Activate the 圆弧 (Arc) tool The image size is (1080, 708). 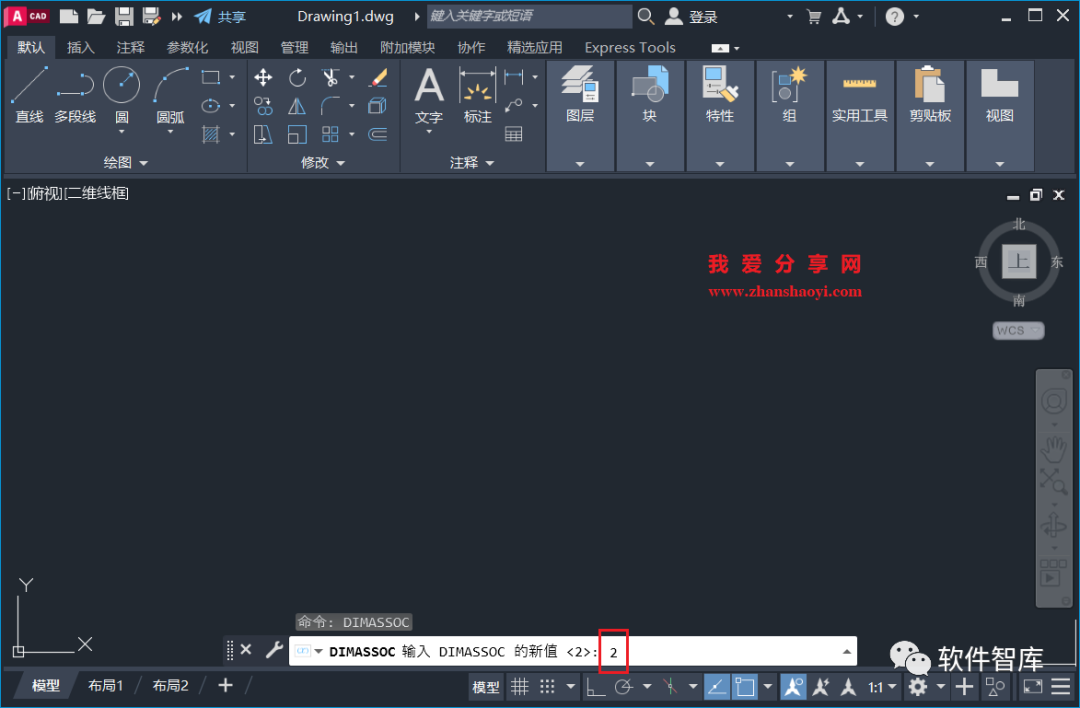170,95
